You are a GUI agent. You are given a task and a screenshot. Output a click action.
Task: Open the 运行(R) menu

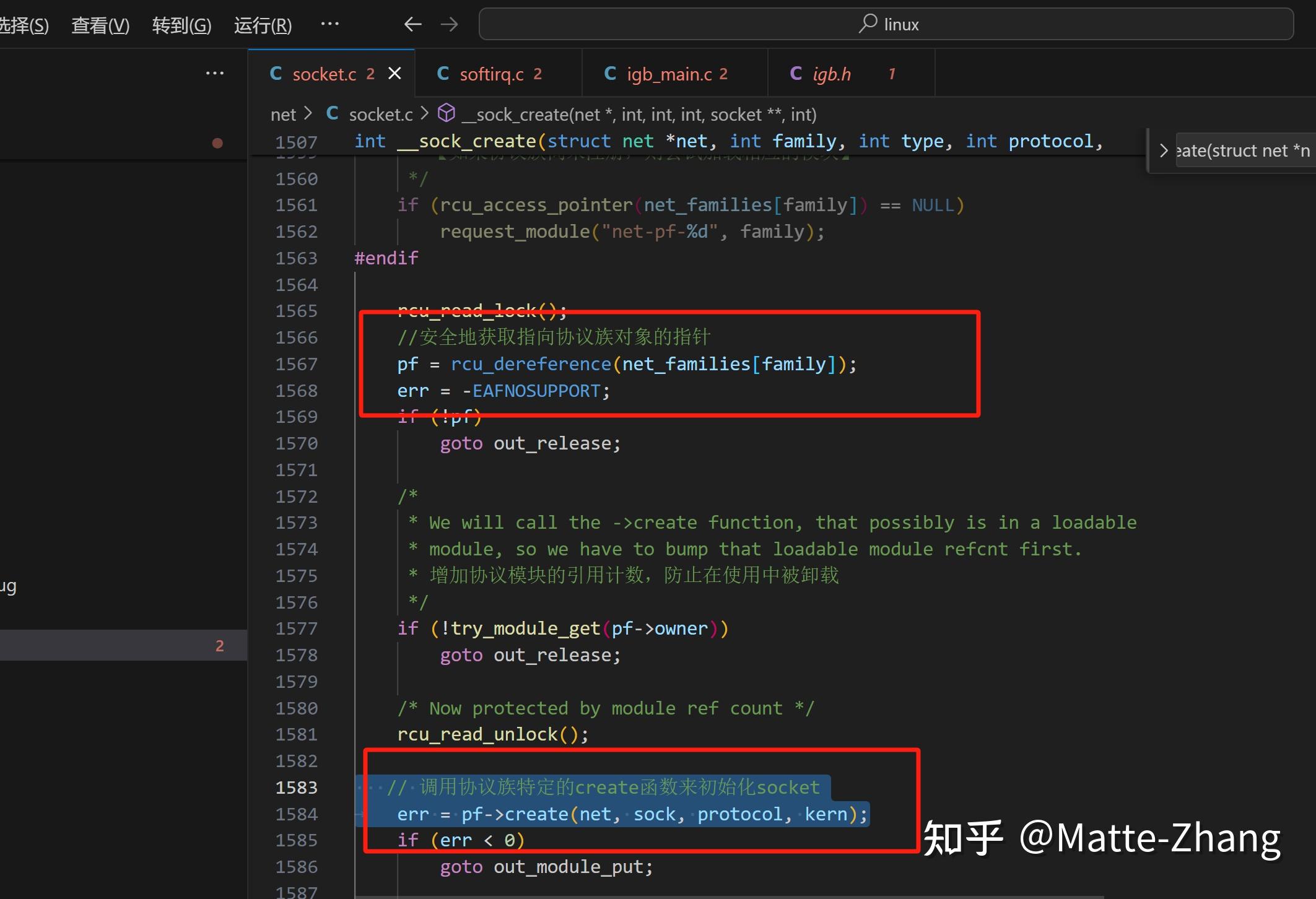[263, 25]
